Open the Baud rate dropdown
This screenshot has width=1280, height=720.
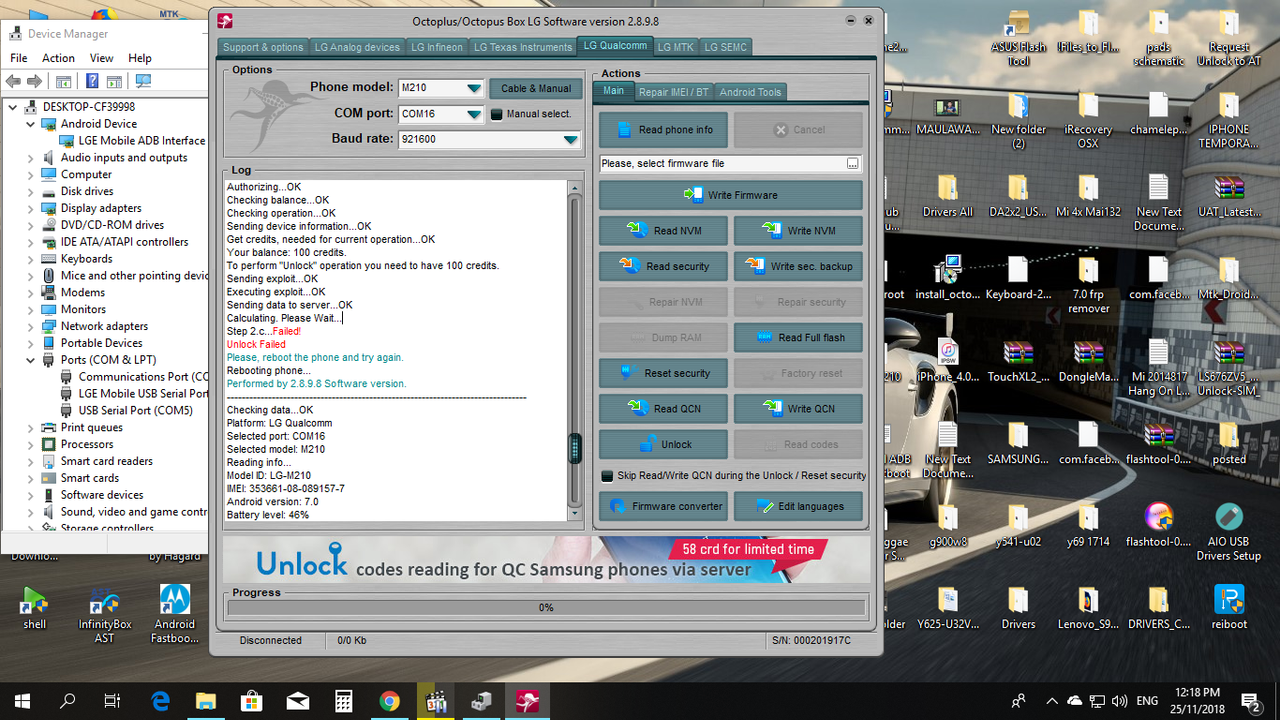tap(570, 139)
